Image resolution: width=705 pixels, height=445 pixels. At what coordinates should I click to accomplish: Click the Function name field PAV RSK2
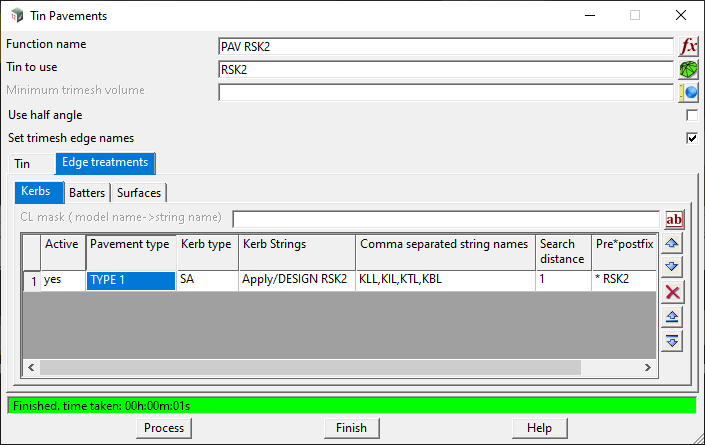click(x=446, y=47)
